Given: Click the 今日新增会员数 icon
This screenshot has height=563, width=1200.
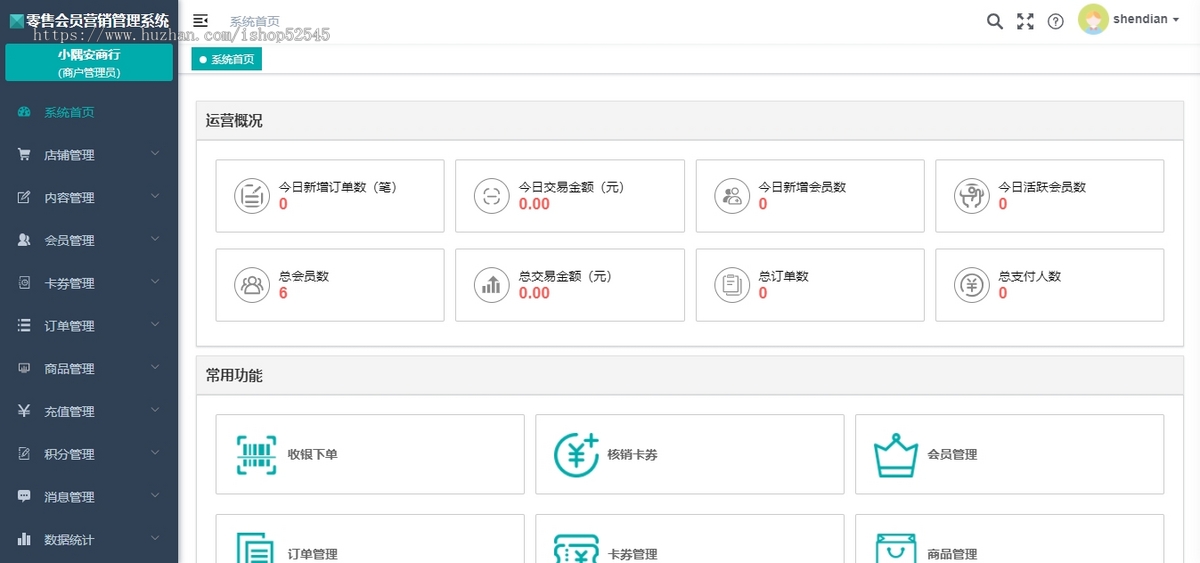Looking at the screenshot, I should click(x=732, y=195).
